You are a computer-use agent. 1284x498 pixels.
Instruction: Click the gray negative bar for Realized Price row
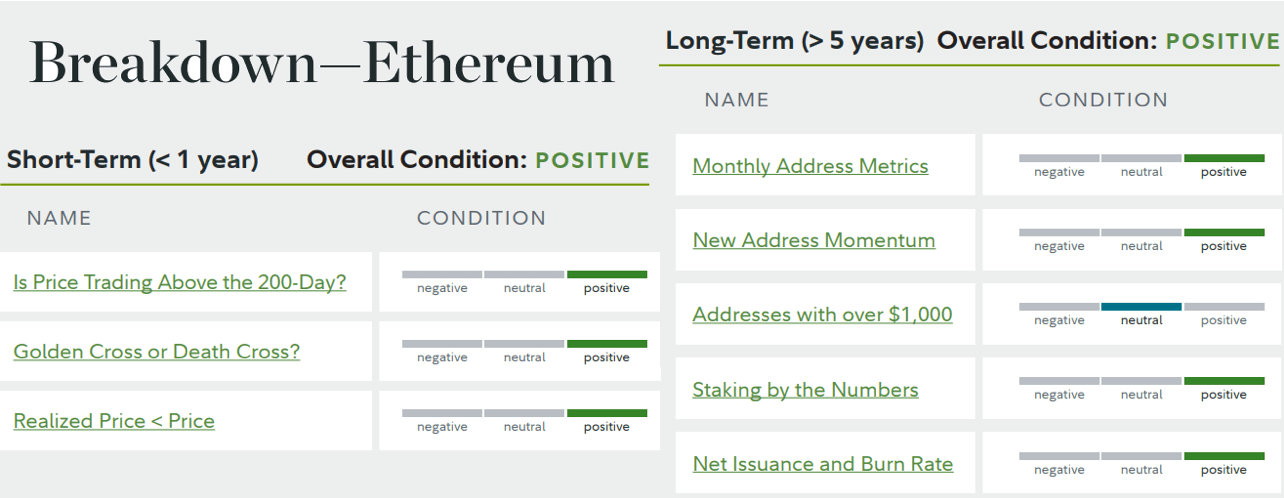coord(441,413)
